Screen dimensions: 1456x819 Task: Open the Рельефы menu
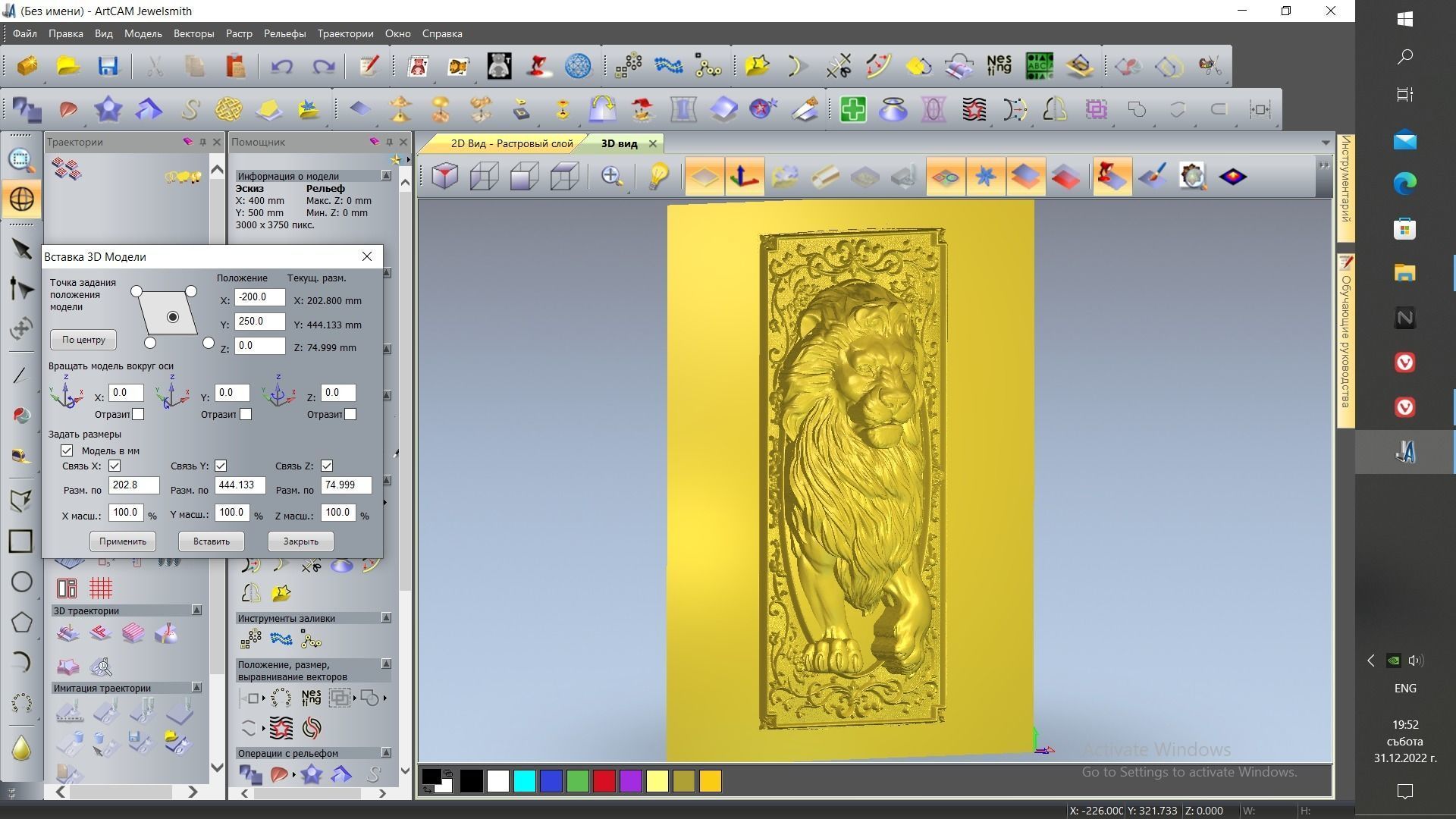tap(284, 33)
